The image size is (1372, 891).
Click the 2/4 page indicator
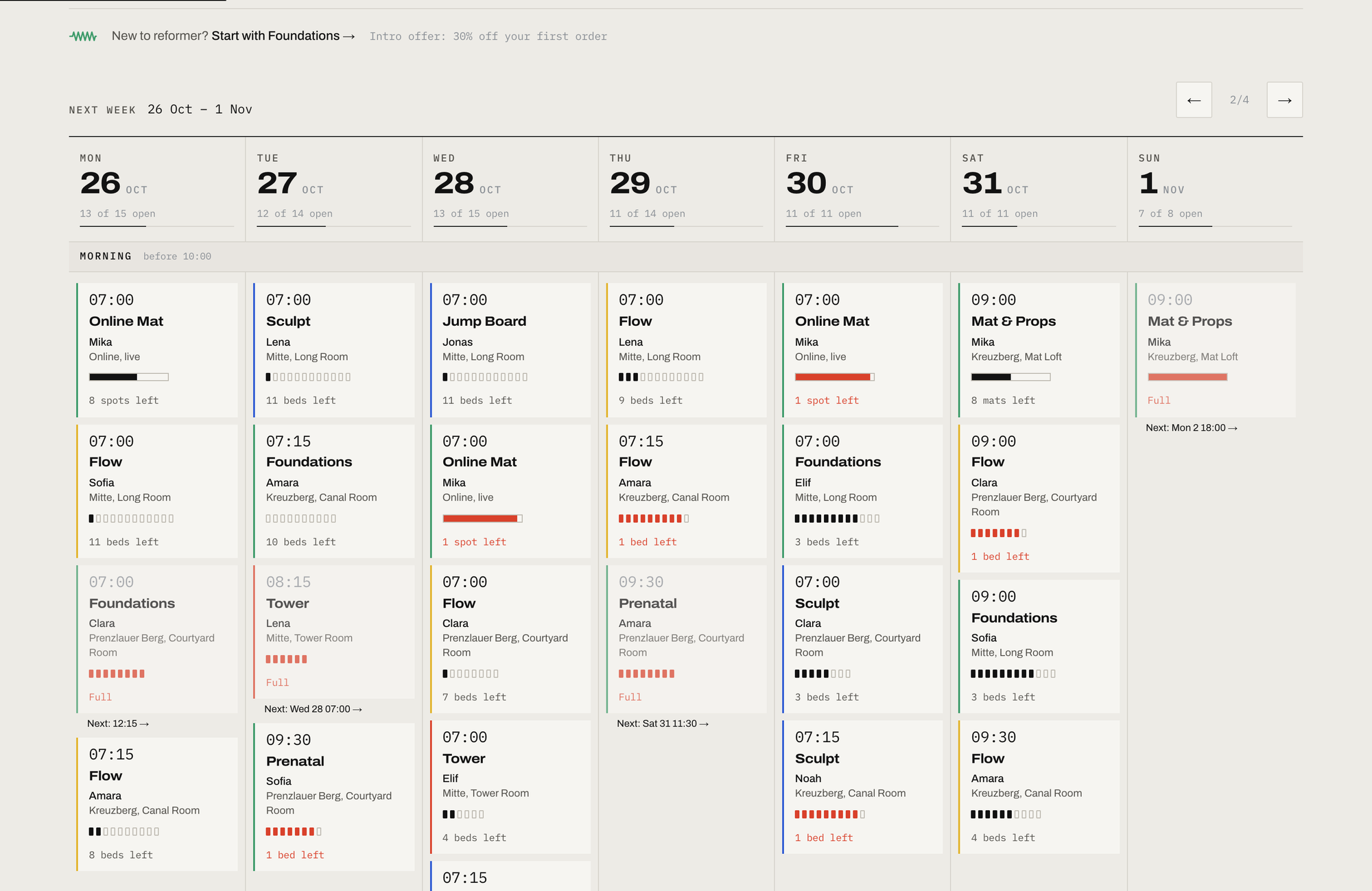1239,100
